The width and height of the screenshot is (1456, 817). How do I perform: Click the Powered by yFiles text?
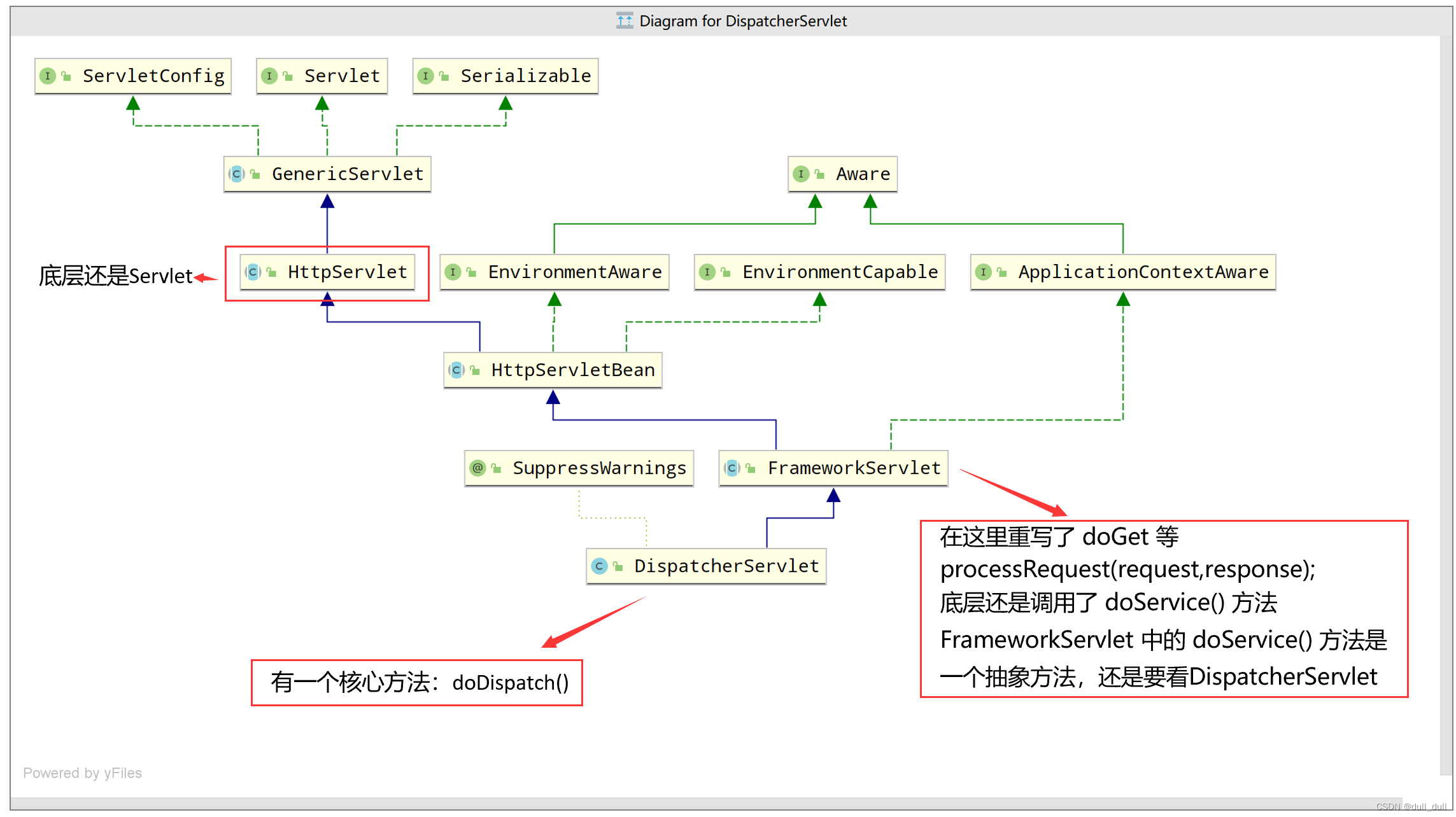[x=83, y=773]
